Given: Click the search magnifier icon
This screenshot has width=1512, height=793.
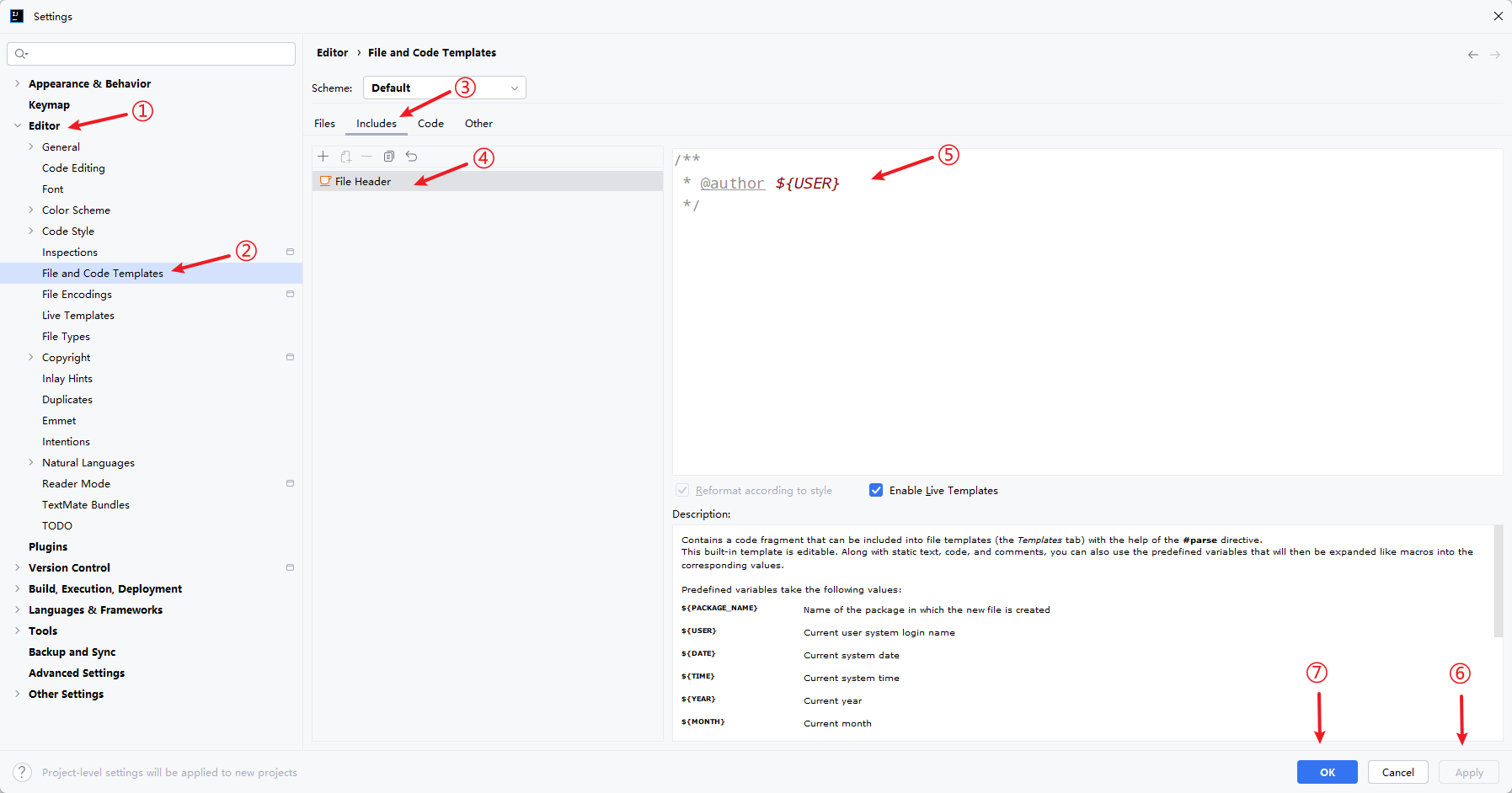Looking at the screenshot, I should pyautogui.click(x=21, y=54).
